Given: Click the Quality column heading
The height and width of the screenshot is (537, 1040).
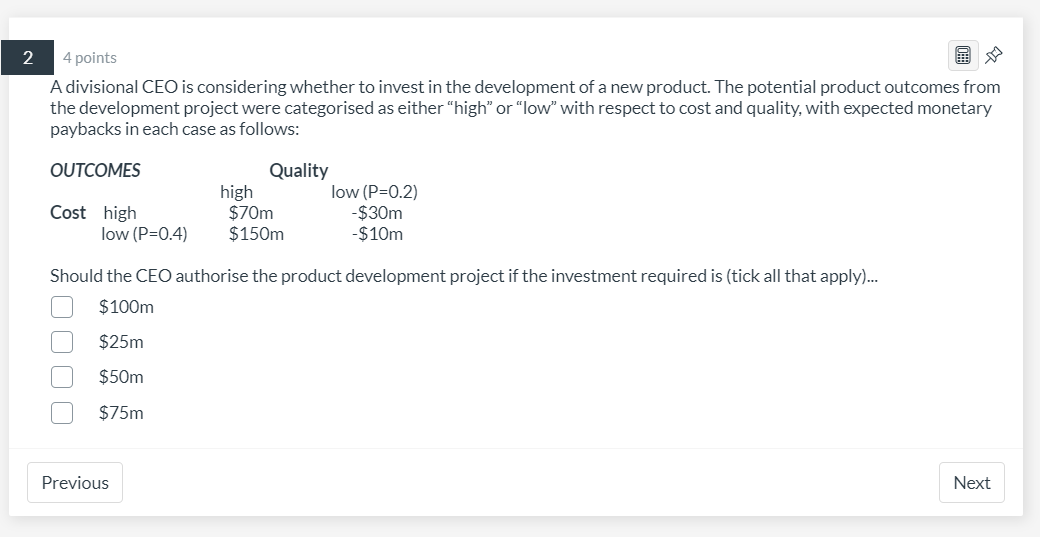Looking at the screenshot, I should coord(298,171).
